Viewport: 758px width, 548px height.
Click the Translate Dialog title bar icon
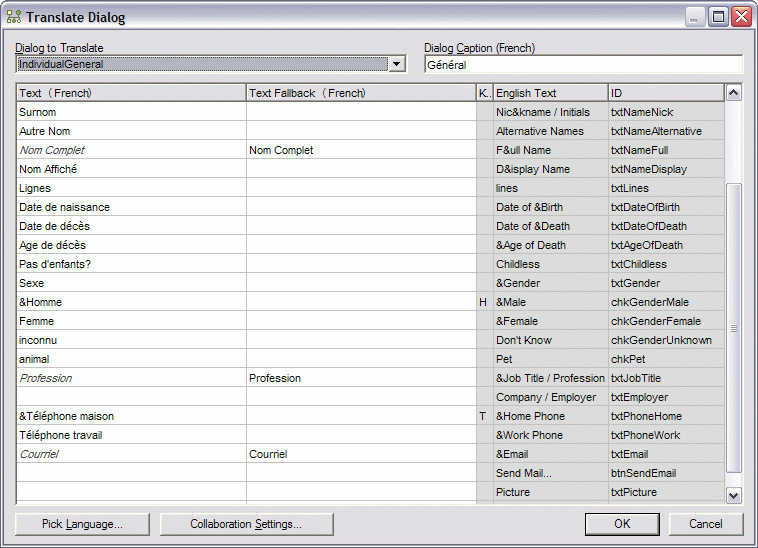(x=14, y=17)
